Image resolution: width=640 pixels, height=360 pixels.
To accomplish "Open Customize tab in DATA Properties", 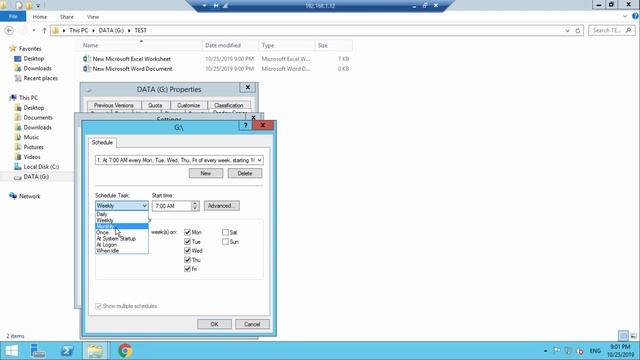I will (x=189, y=105).
